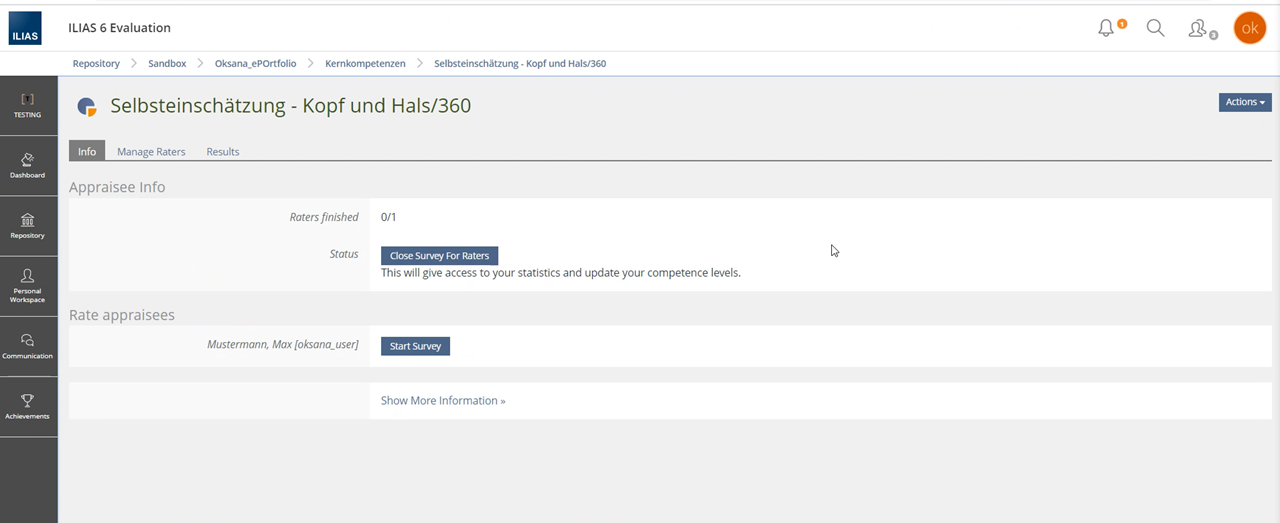
Task: Click the Selbsteinschätzung - Kopf und Hals/360 breadcrumb
Action: tap(520, 63)
